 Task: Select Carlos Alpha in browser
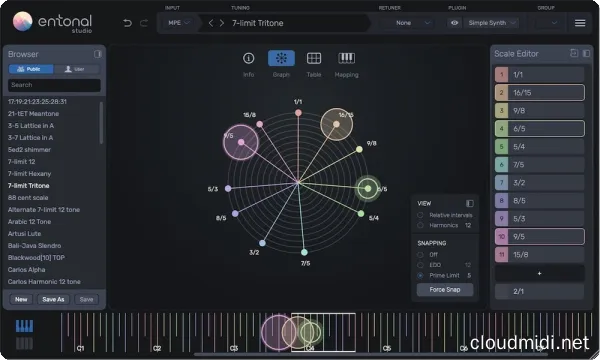point(26,270)
